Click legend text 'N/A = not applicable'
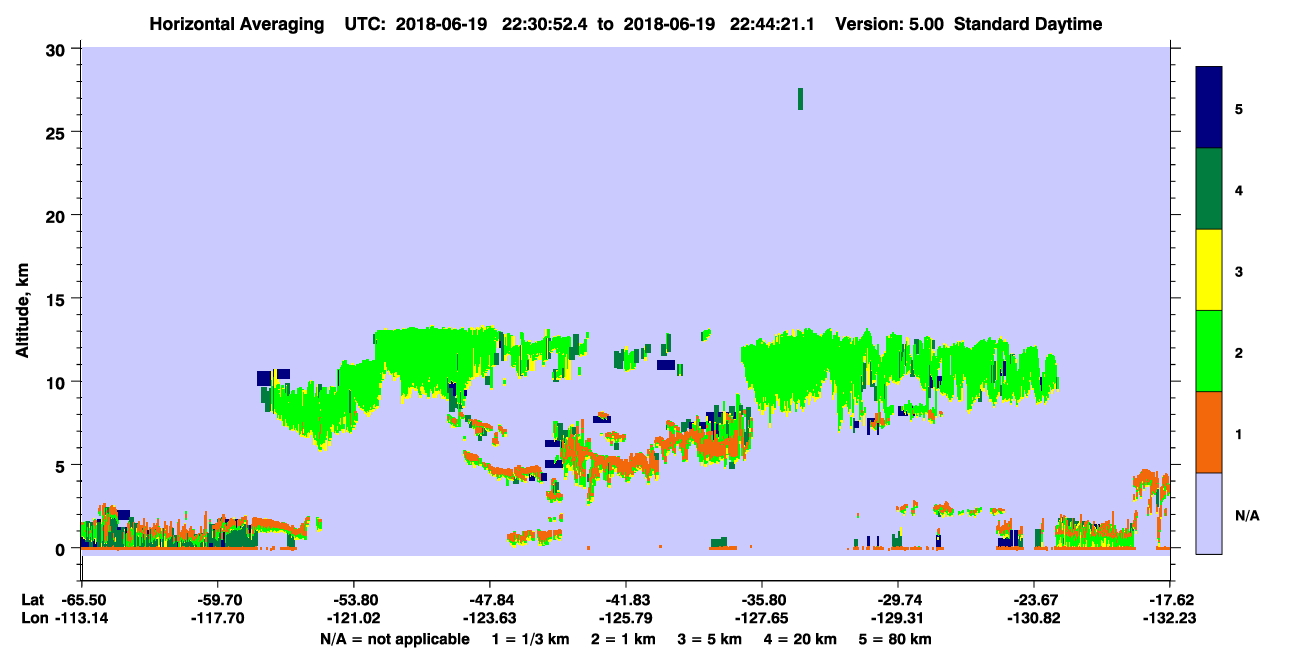This screenshot has width=1300, height=667. 395,639
